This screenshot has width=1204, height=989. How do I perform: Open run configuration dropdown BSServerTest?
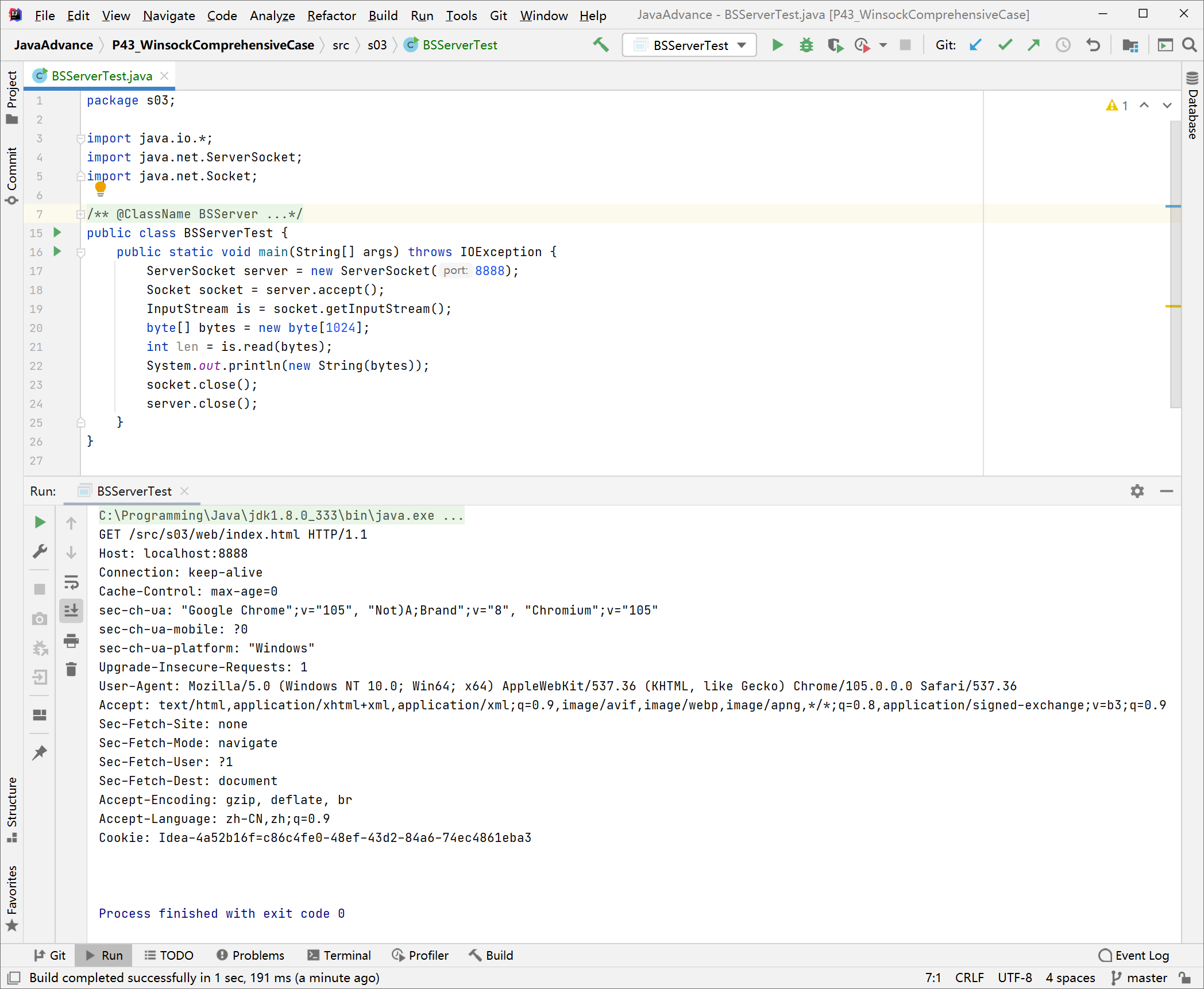pyautogui.click(x=689, y=45)
